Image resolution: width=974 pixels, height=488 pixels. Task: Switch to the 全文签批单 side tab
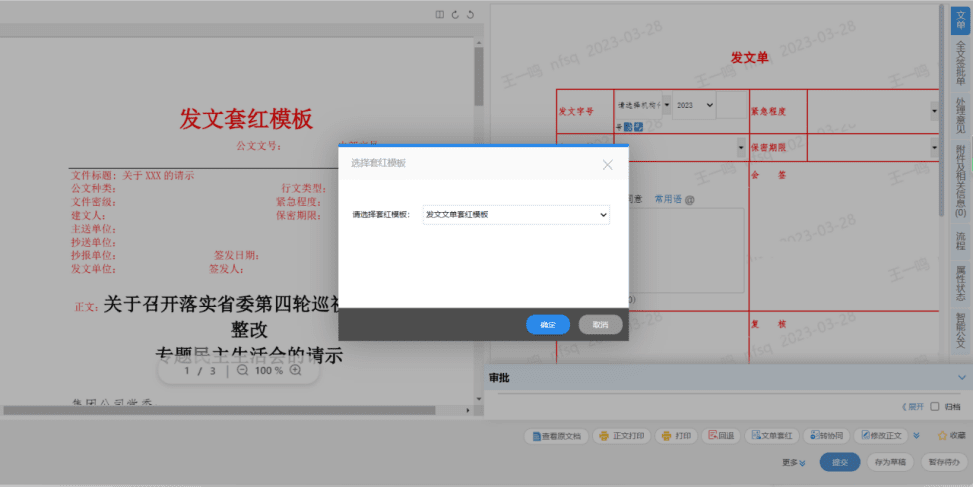point(961,63)
